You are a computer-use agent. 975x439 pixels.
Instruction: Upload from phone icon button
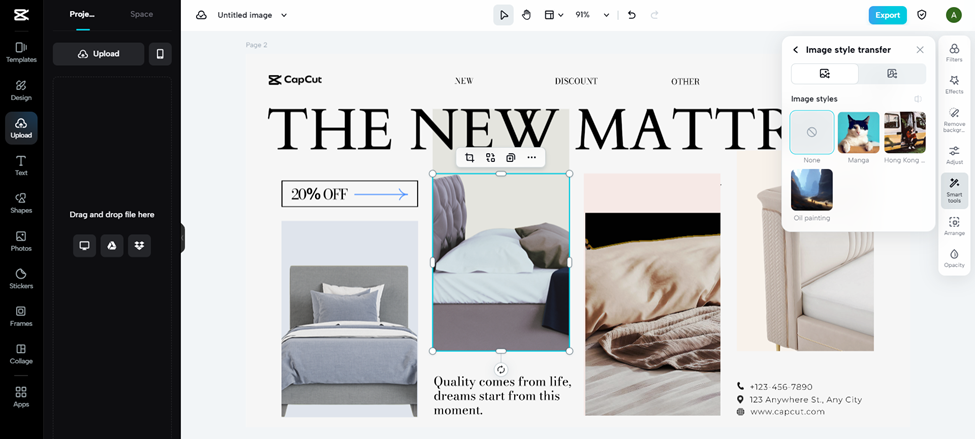click(x=160, y=54)
